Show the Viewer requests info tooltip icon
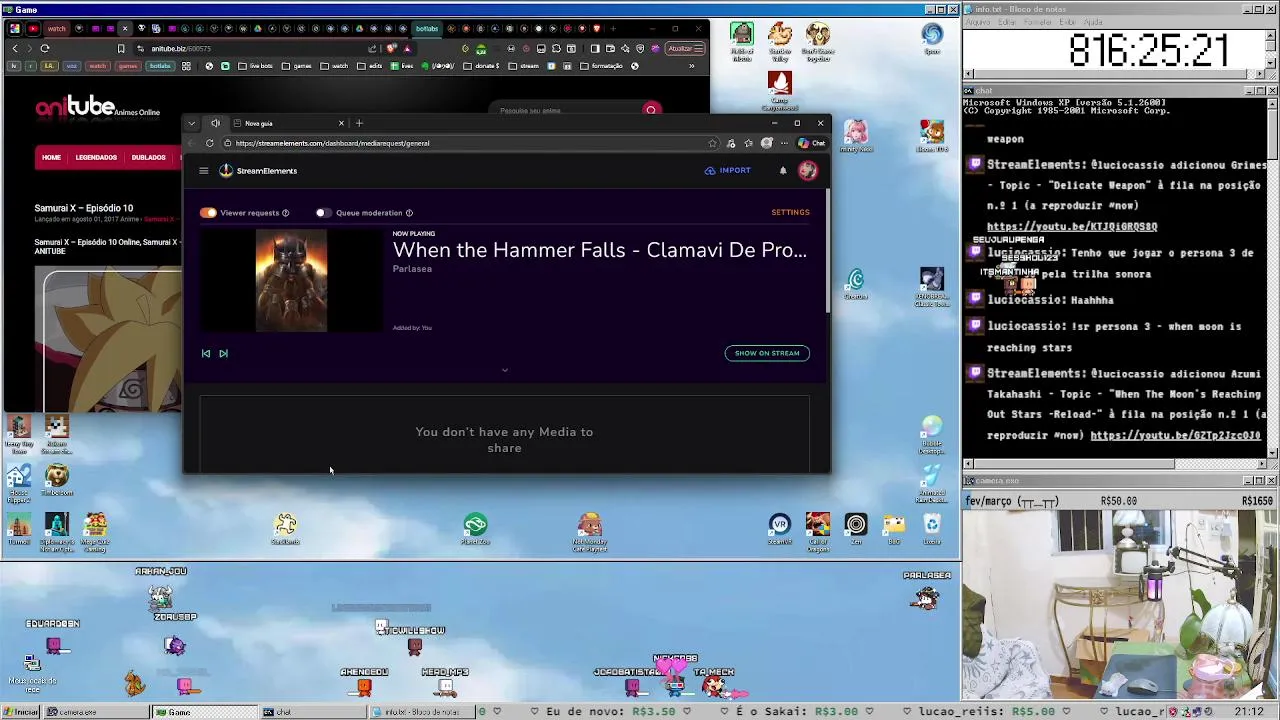This screenshot has width=1280, height=720. (286, 213)
